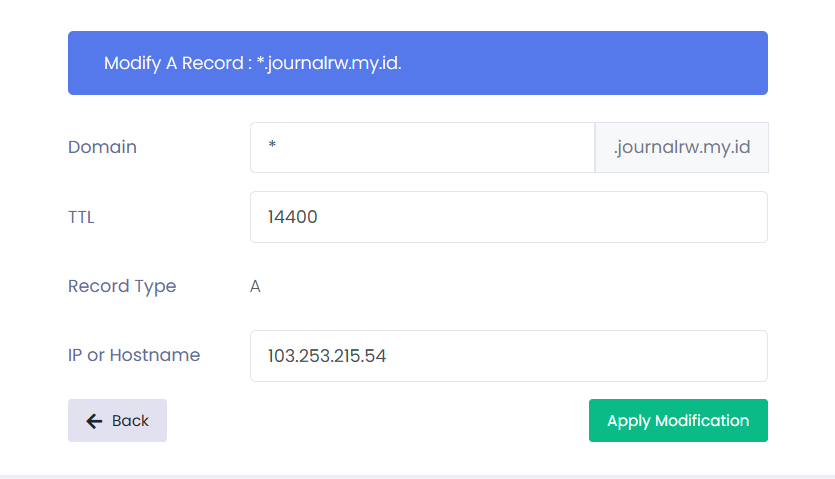Click the Record Type label
Screen dimensions: 835x479
click(x=122, y=286)
